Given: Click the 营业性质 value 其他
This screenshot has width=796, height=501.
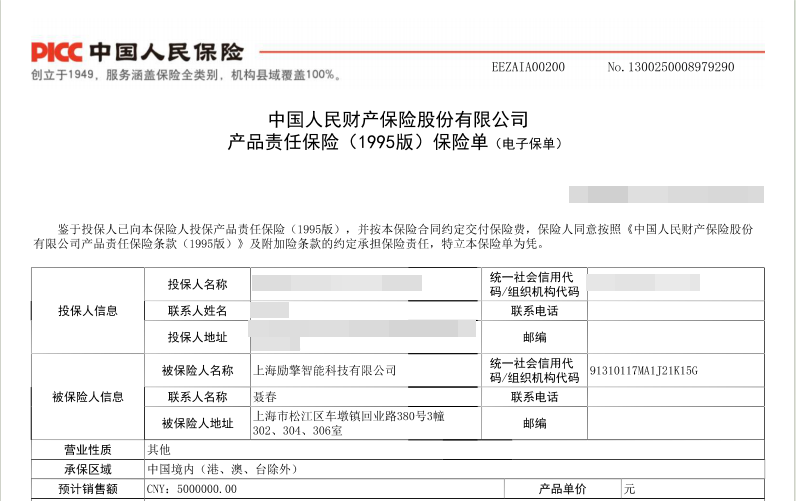Looking at the screenshot, I should (159, 449).
